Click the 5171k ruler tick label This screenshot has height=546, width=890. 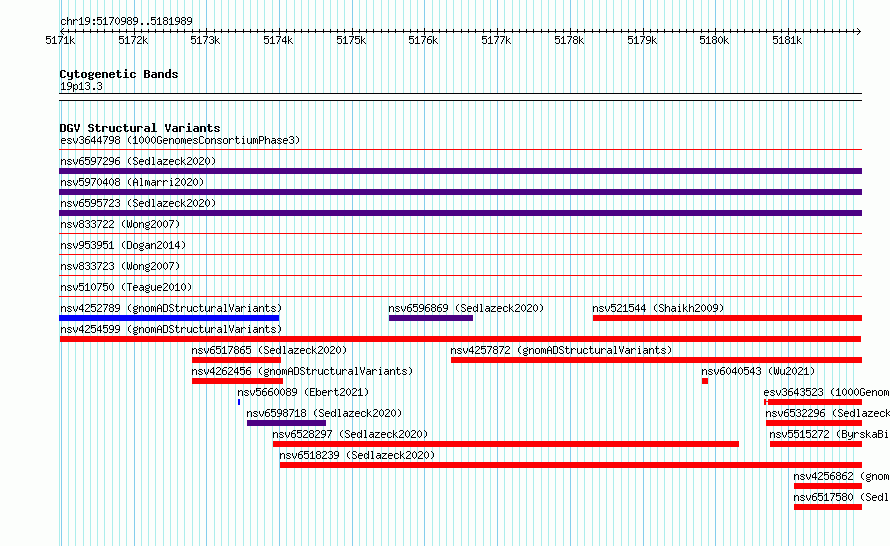point(60,40)
